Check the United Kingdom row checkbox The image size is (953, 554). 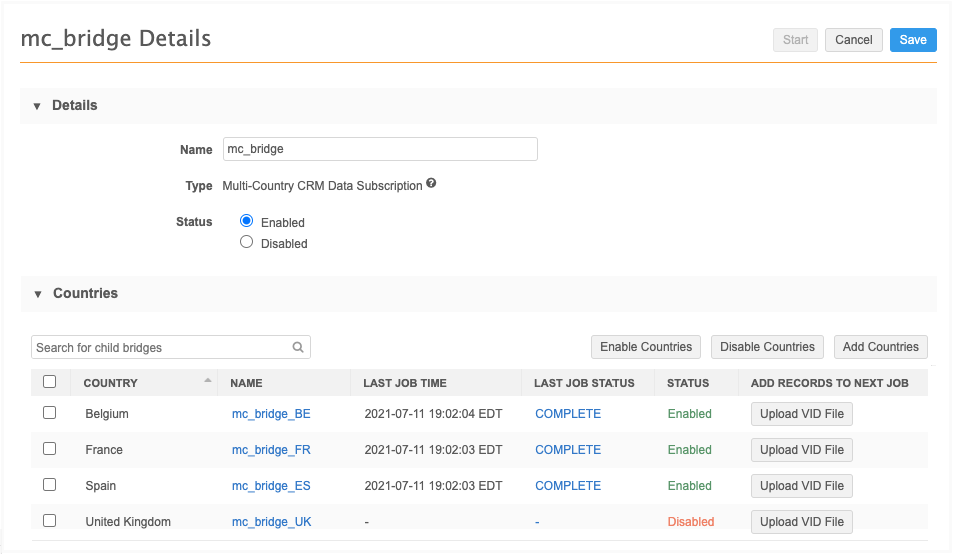(50, 521)
